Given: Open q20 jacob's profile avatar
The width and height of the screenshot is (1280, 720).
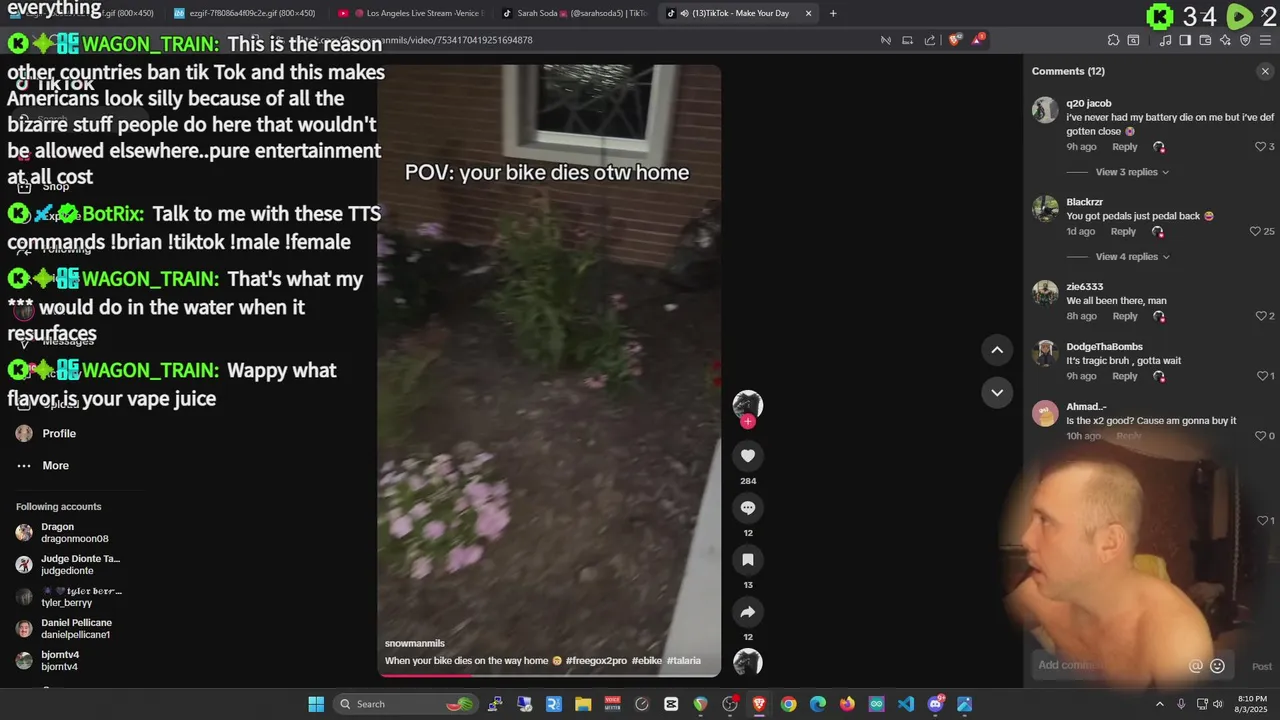Looking at the screenshot, I should pos(1045,110).
